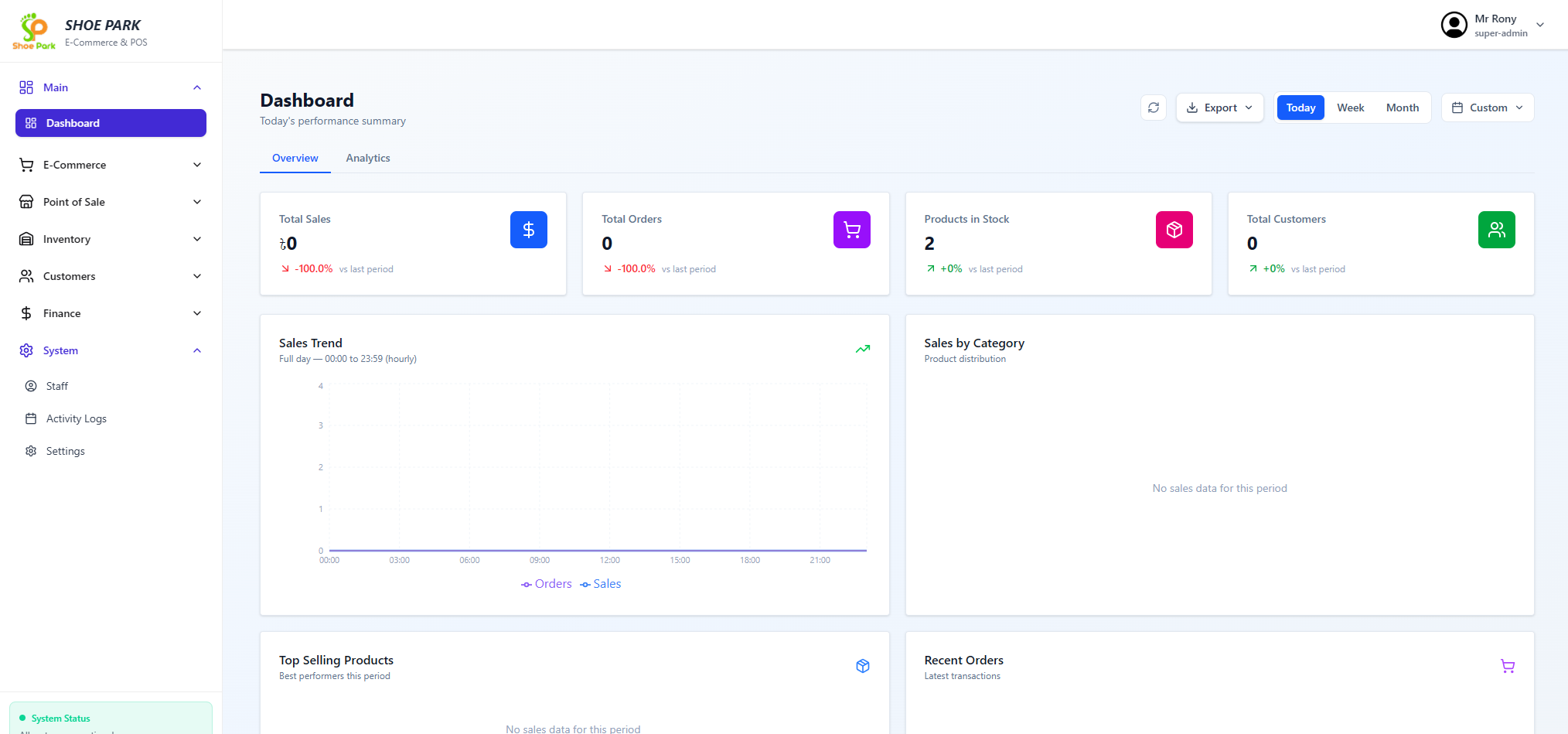Viewport: 1568px width, 734px height.
Task: Click the Sales by Category heading
Action: pyautogui.click(x=974, y=343)
